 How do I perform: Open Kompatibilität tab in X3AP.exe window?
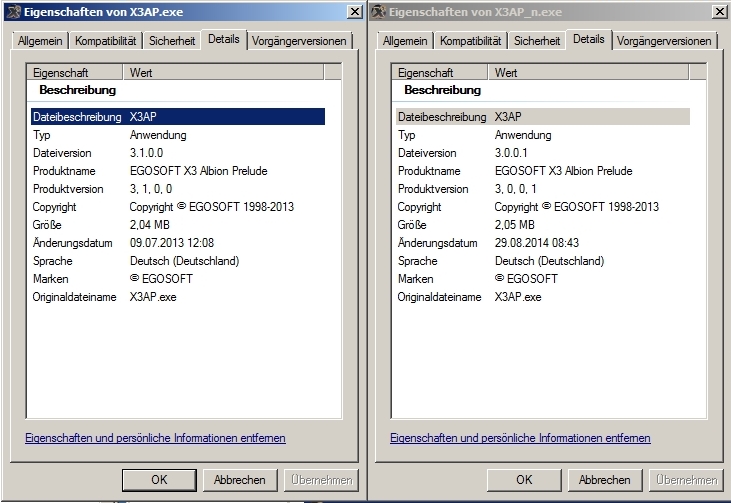click(105, 41)
